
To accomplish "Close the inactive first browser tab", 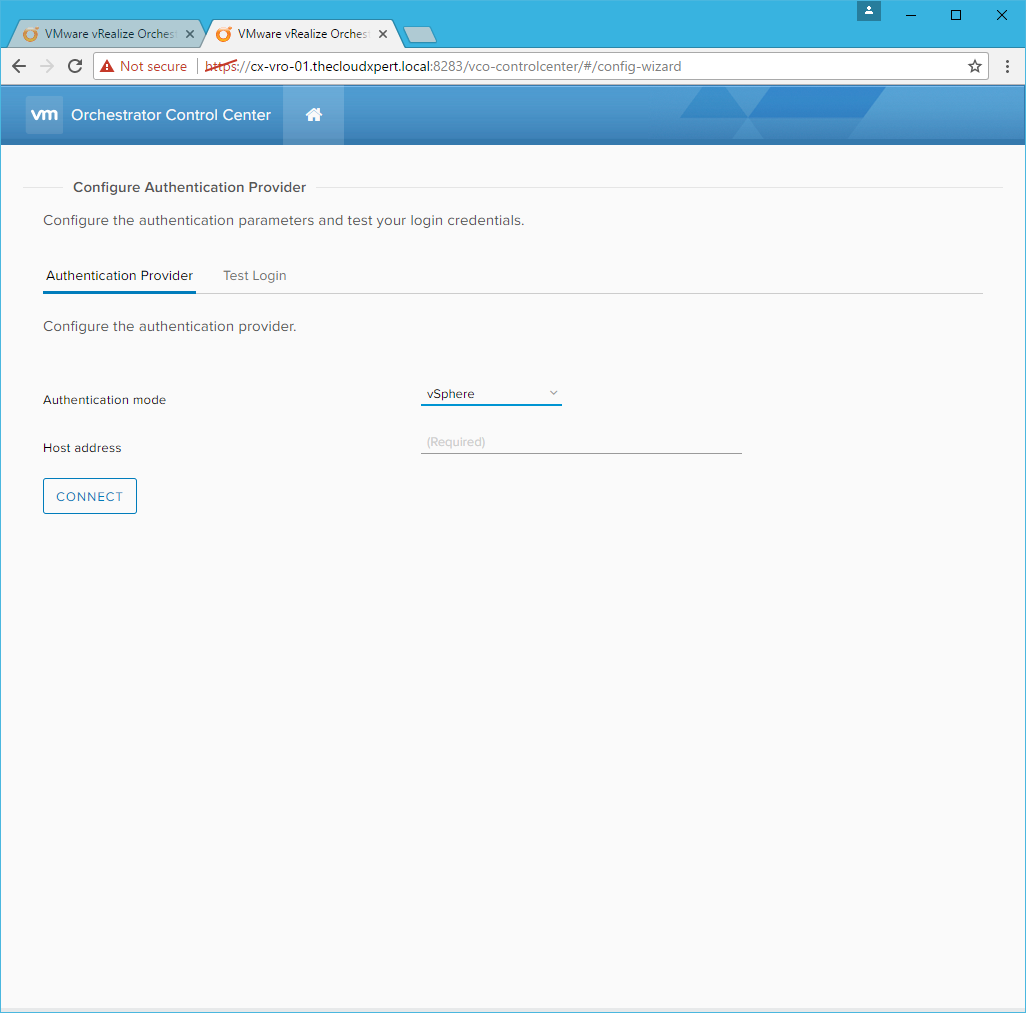I will coord(190,34).
